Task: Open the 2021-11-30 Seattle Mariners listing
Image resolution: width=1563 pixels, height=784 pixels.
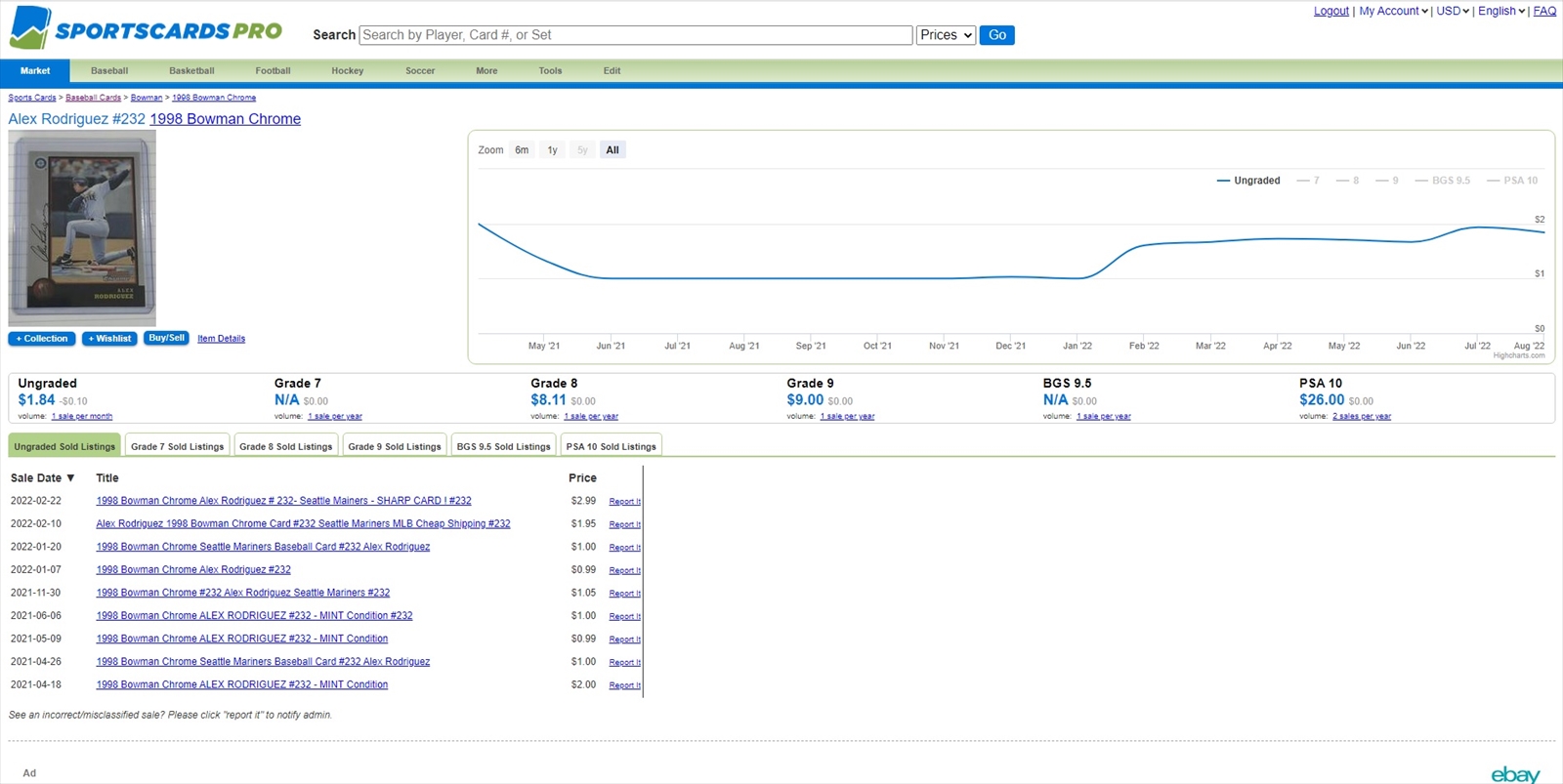Action: pyautogui.click(x=243, y=593)
